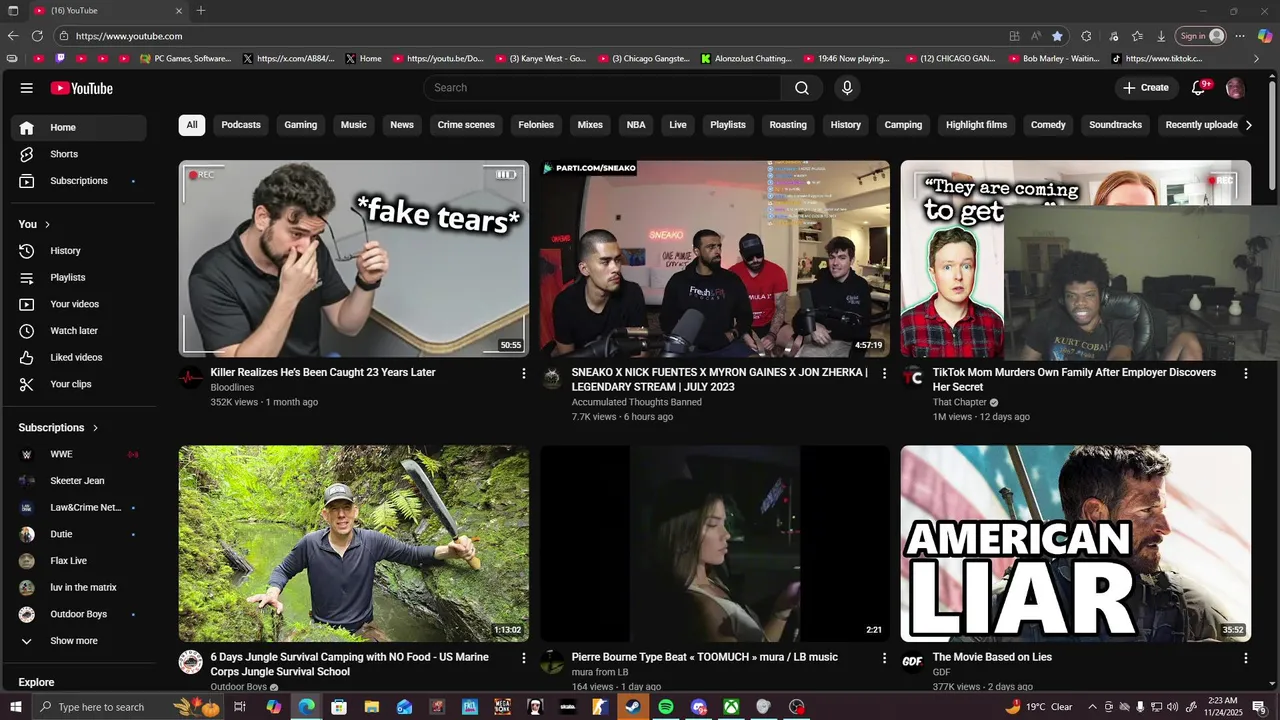
Task: Click the browser address bar
Action: [x=530, y=36]
